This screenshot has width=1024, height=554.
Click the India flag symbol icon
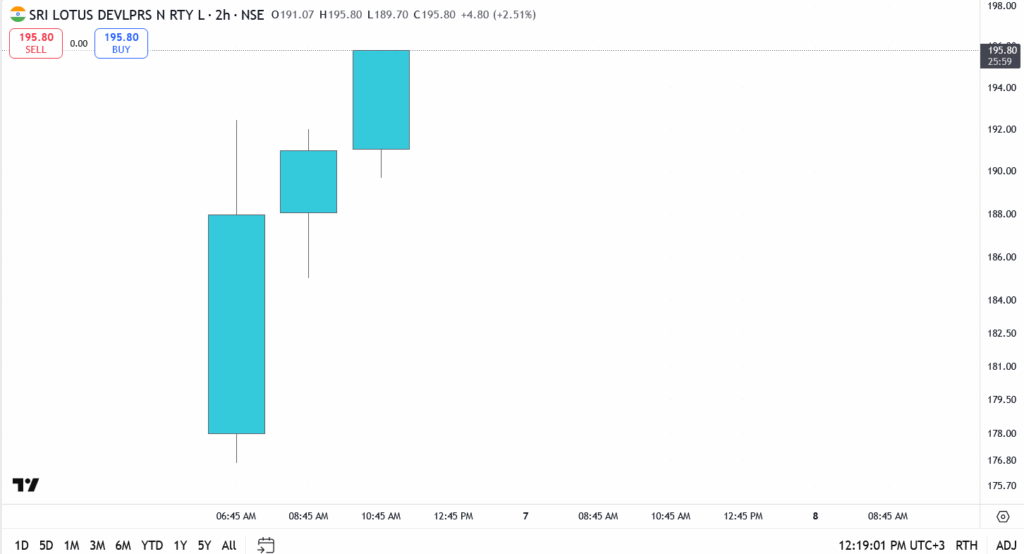tap(18, 15)
